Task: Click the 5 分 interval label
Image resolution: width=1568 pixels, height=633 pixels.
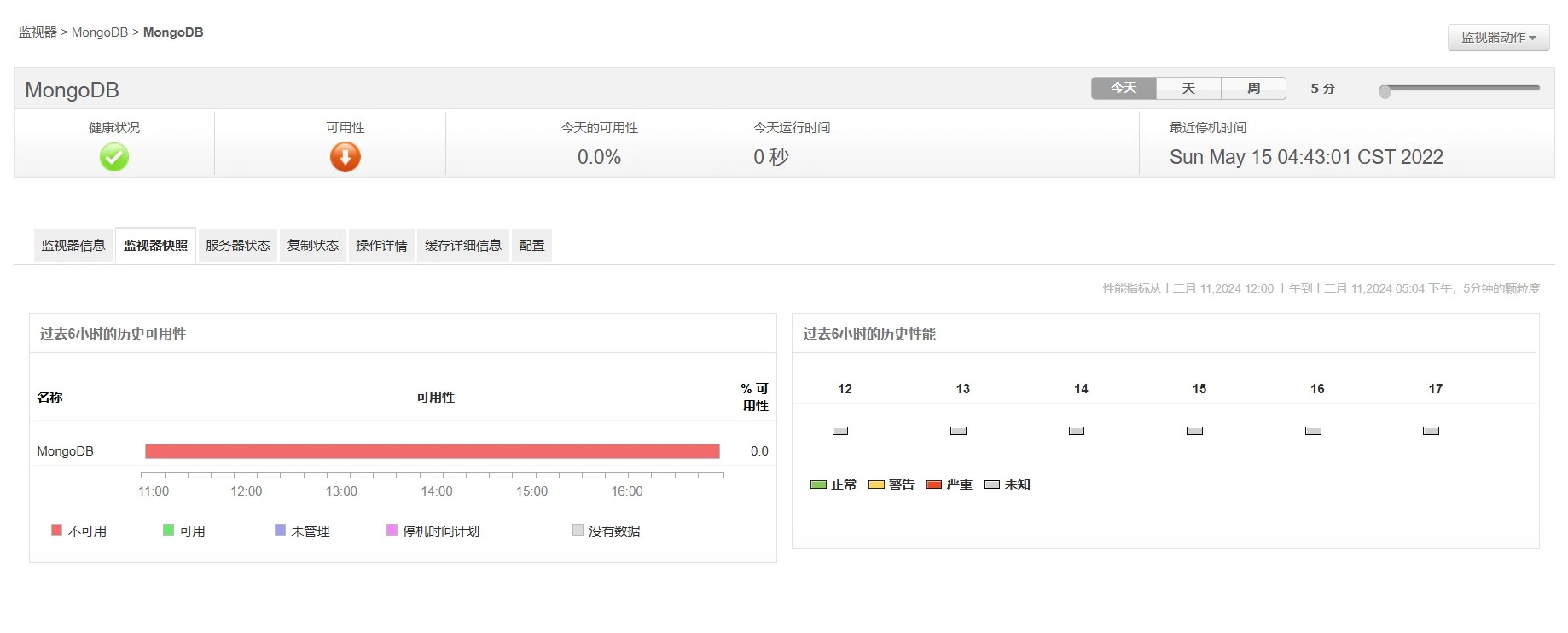Action: 1322,89
